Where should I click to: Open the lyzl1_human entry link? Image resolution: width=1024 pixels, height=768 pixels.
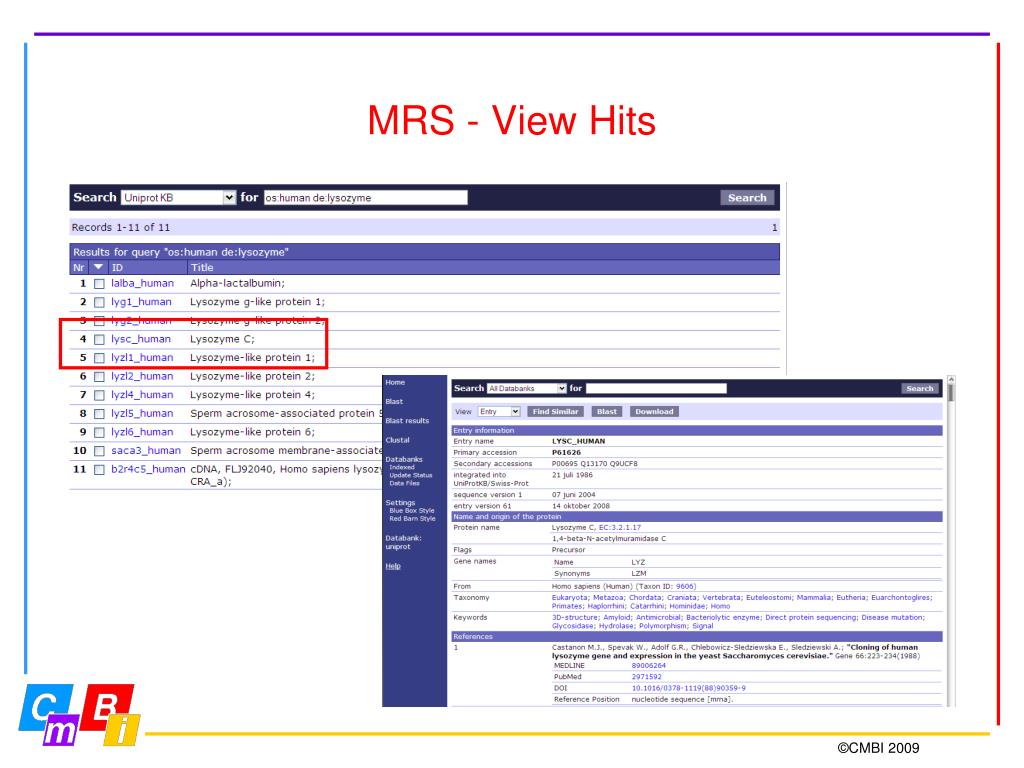click(142, 357)
